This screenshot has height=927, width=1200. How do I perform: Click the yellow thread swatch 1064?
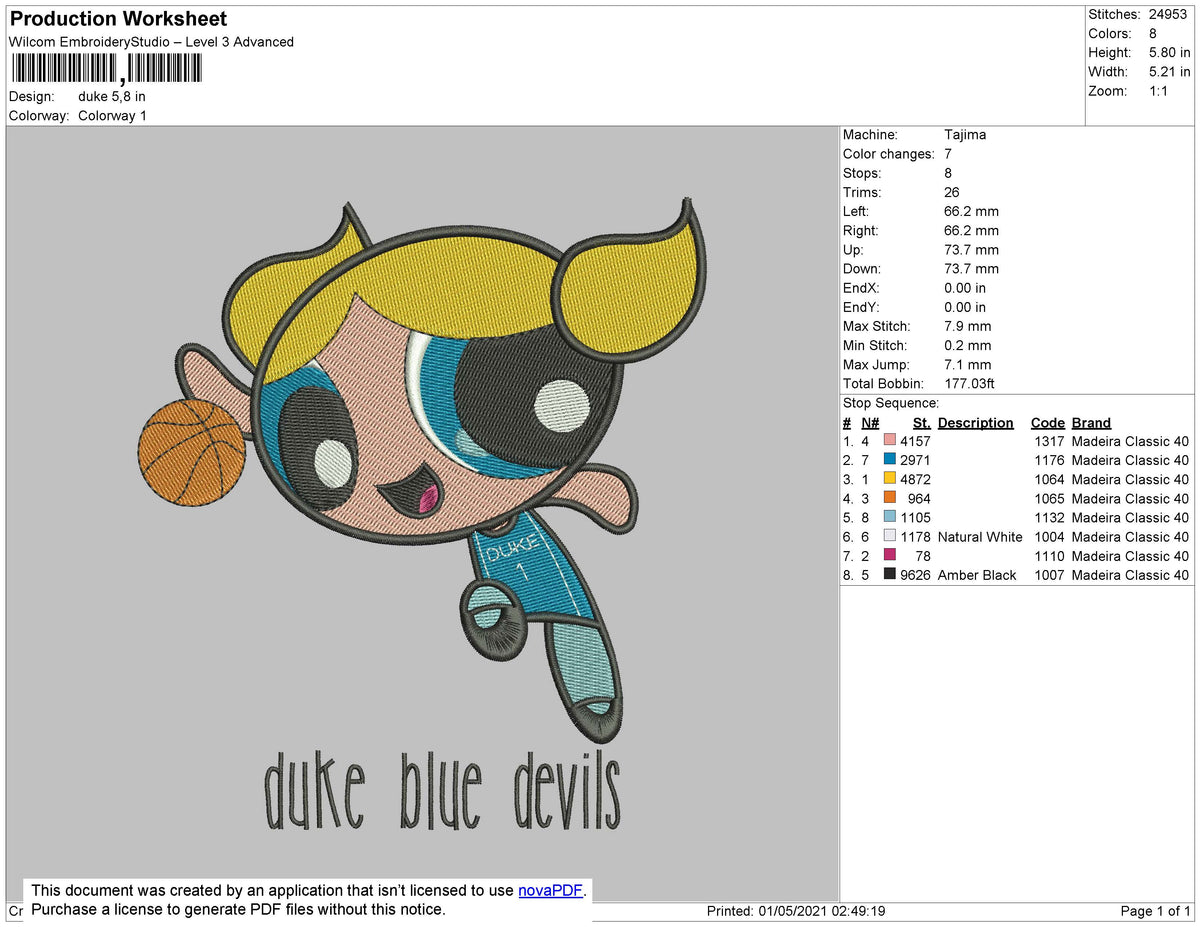[890, 479]
